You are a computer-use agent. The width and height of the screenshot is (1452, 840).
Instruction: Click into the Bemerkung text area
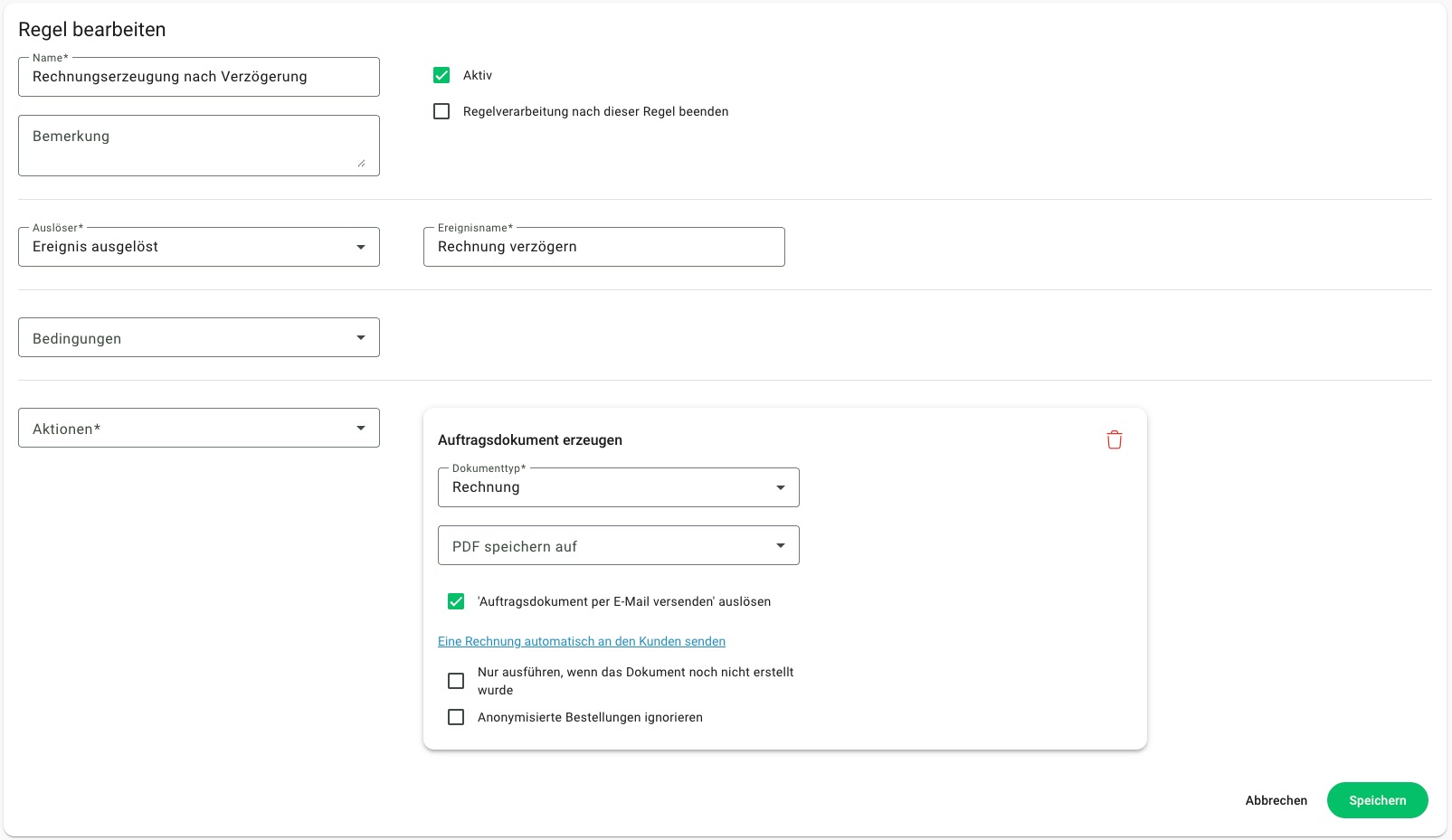coord(199,146)
